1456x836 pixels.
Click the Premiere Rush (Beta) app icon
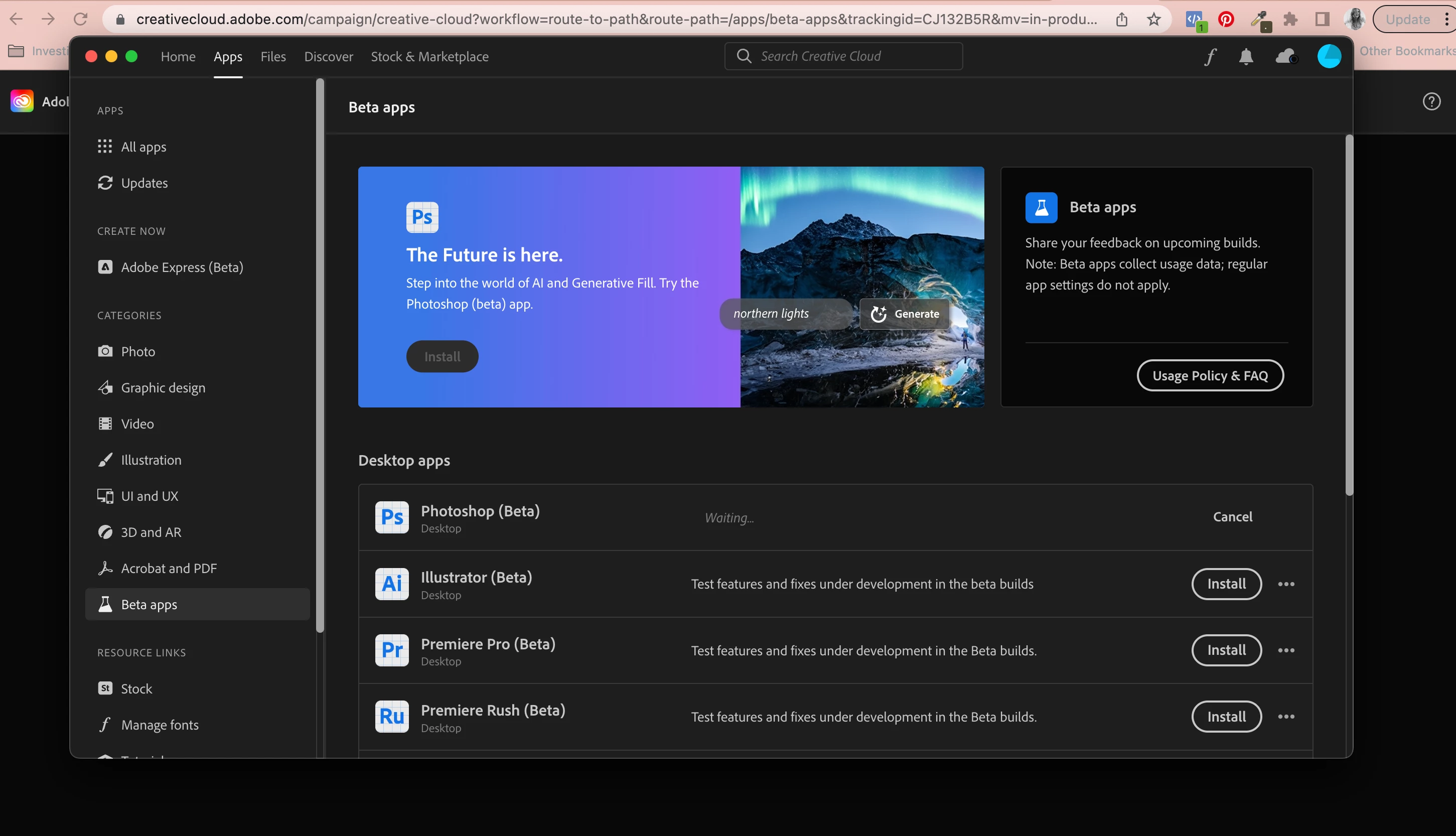click(x=392, y=717)
